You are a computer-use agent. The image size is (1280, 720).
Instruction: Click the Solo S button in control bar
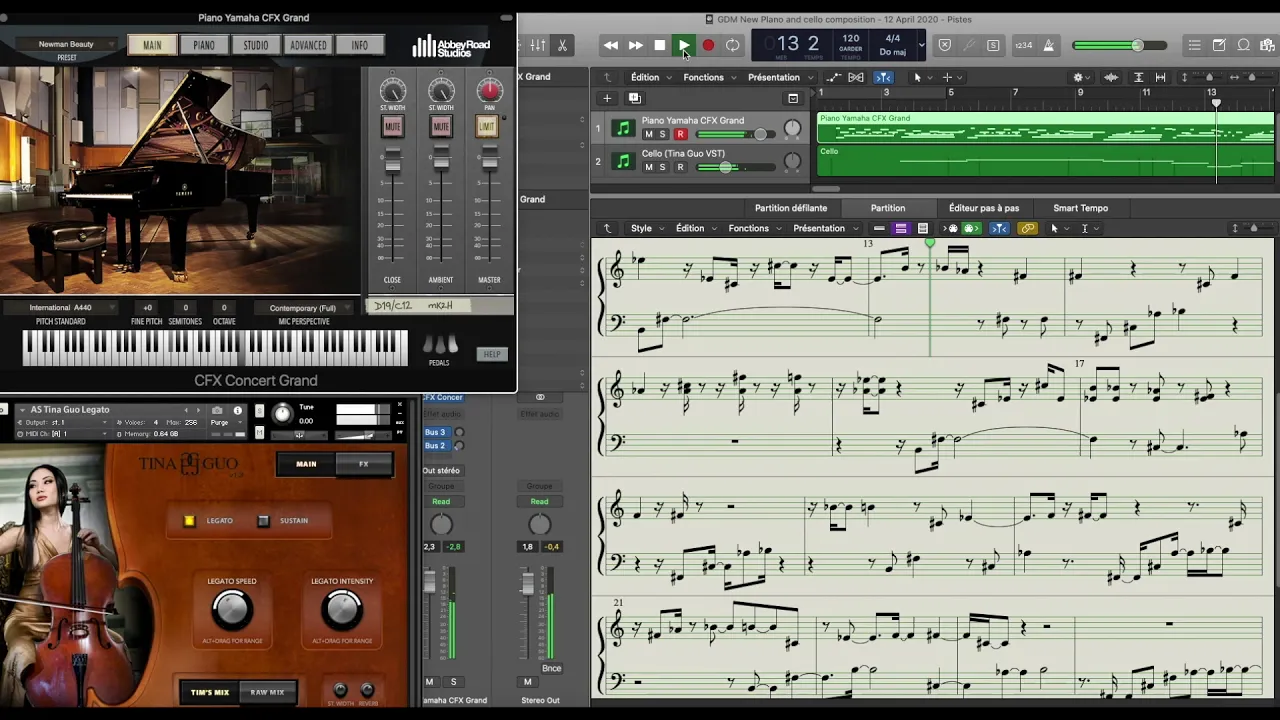pyautogui.click(x=992, y=45)
